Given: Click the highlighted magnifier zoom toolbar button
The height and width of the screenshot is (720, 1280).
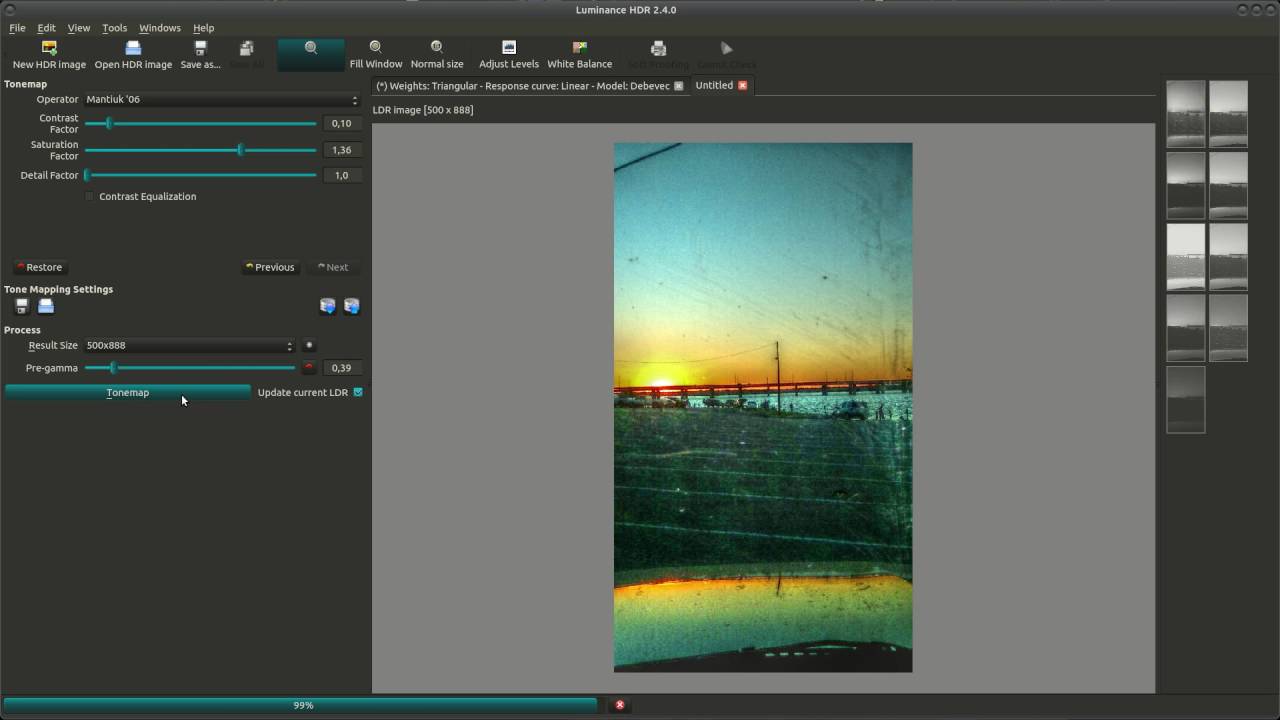Looking at the screenshot, I should click(311, 54).
